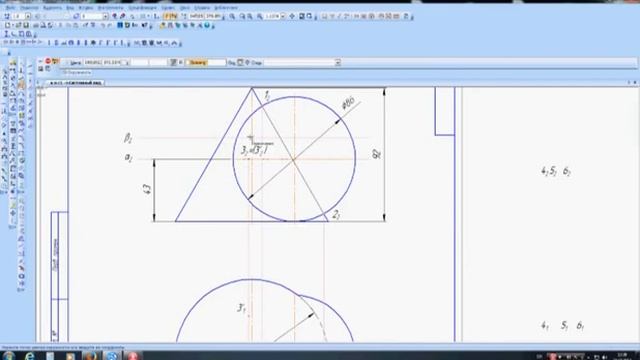Click the red Stop command button
The width and height of the screenshot is (640, 360).
coord(48,61)
